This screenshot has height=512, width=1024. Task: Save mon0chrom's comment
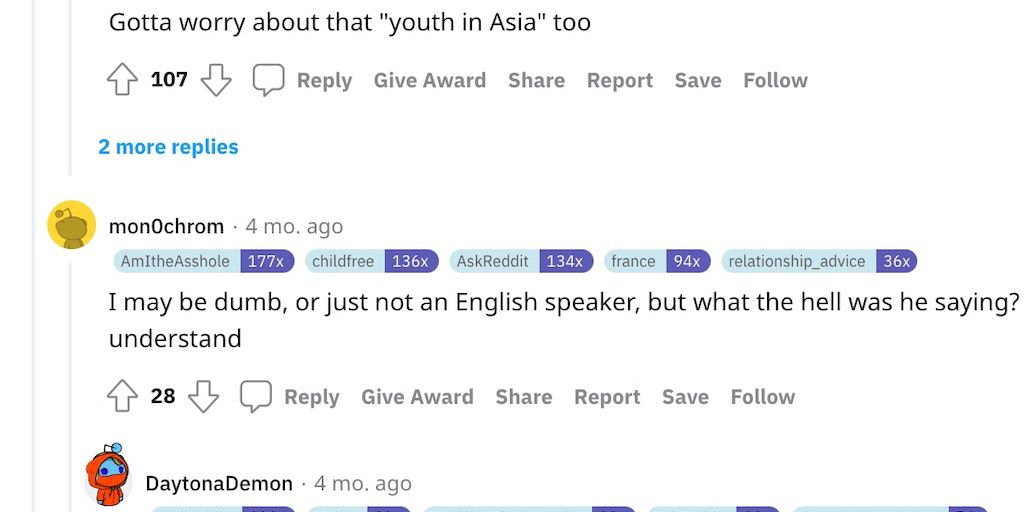click(x=685, y=396)
